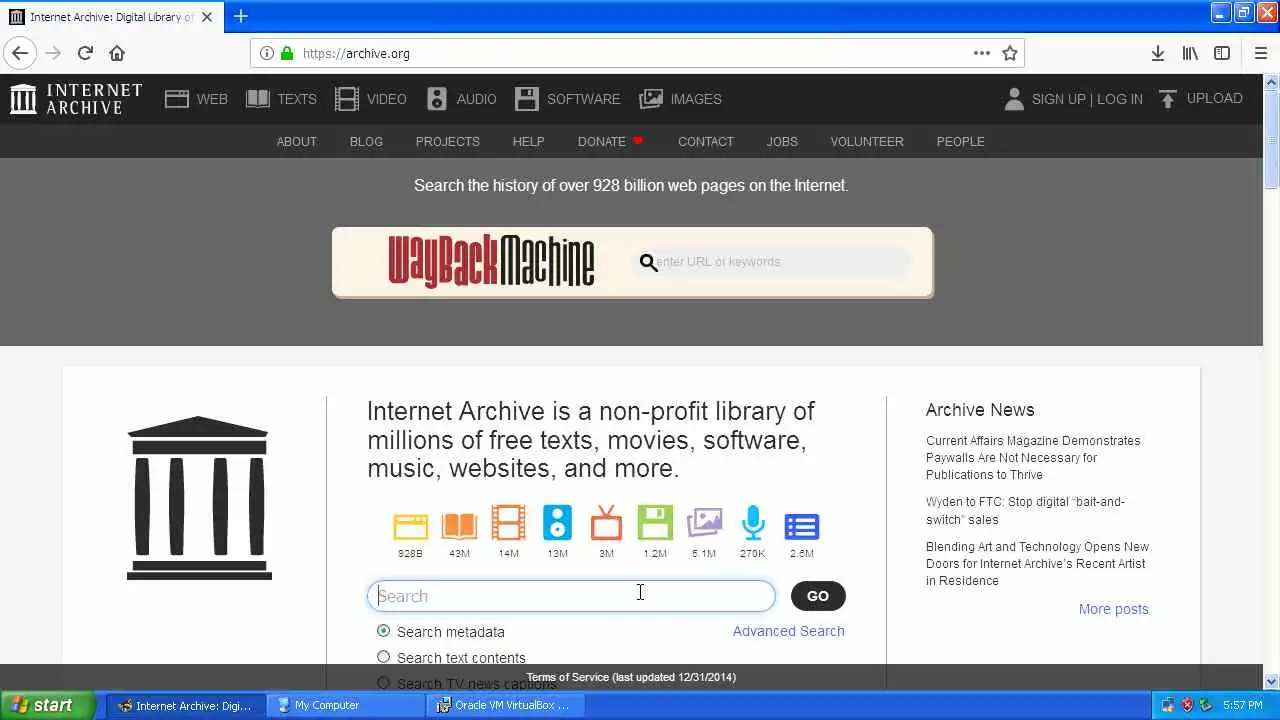The height and width of the screenshot is (720, 1280).
Task: Click the Wayback Machine magnifier search icon
Action: point(648,262)
